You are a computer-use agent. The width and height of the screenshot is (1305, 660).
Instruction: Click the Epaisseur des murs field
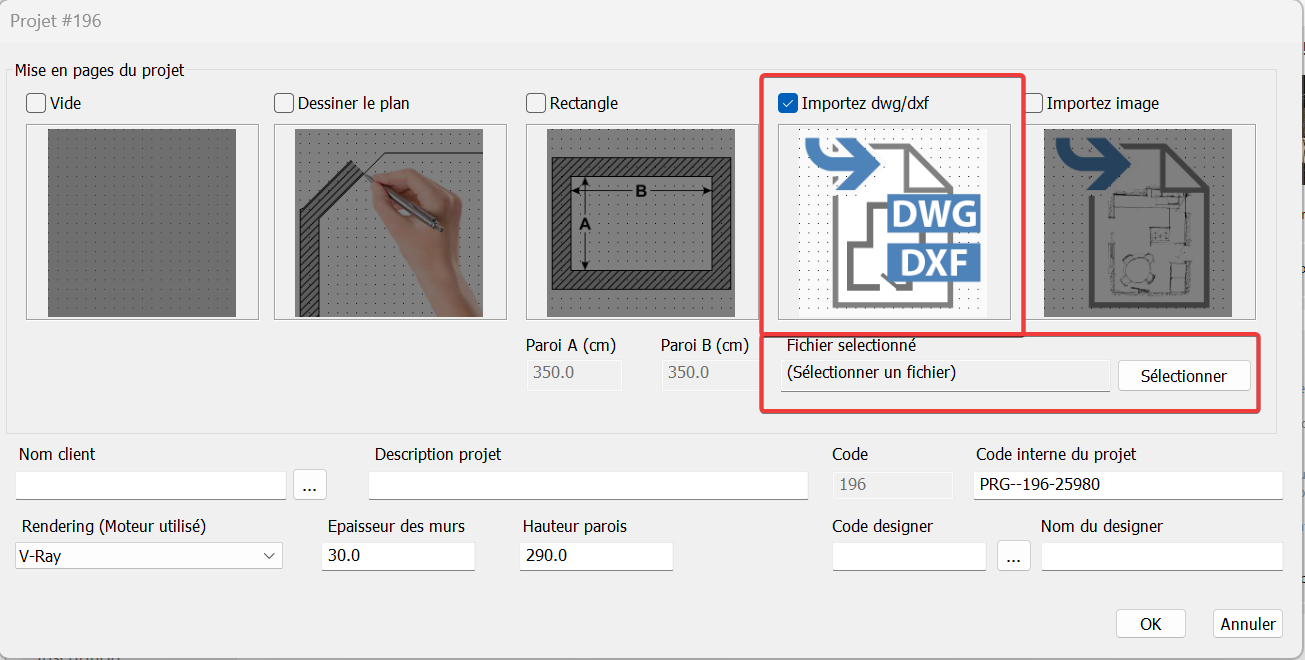[x=398, y=556]
